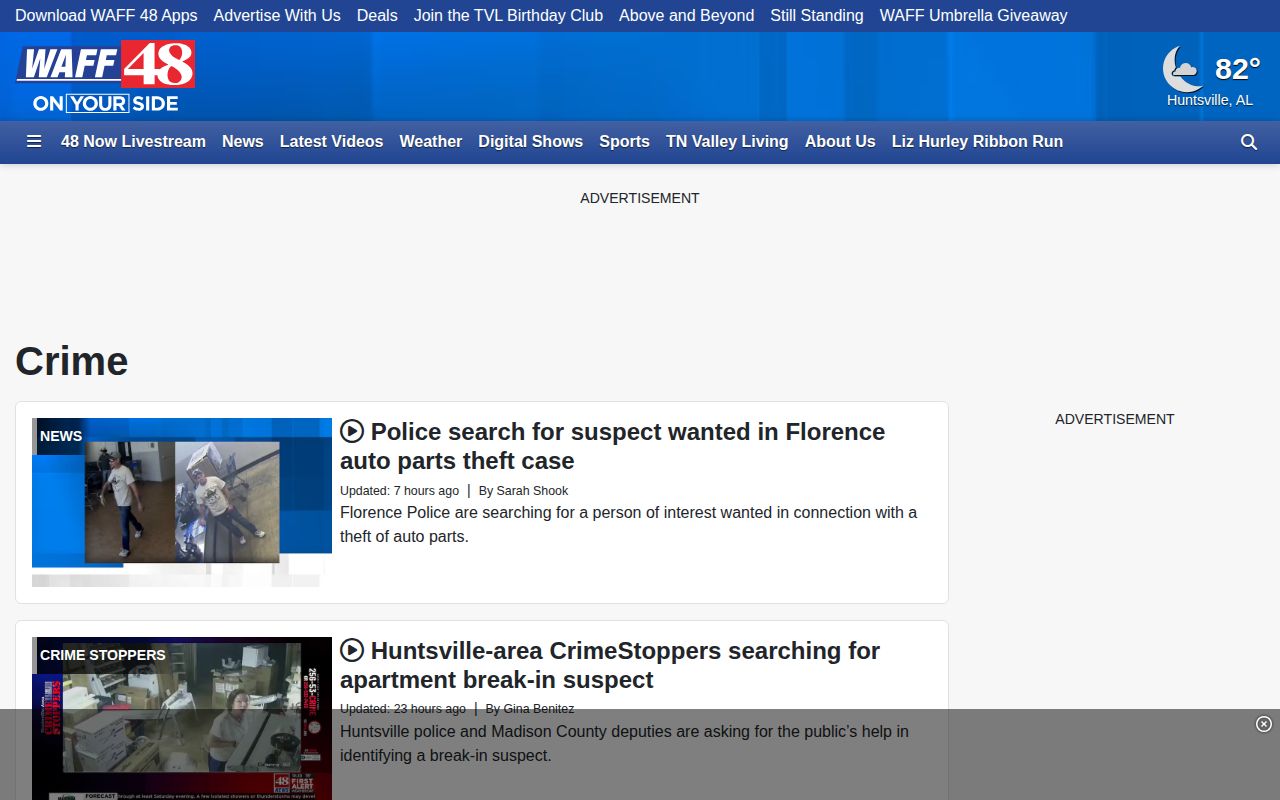
Task: Click the search magnifier icon
Action: click(1249, 142)
